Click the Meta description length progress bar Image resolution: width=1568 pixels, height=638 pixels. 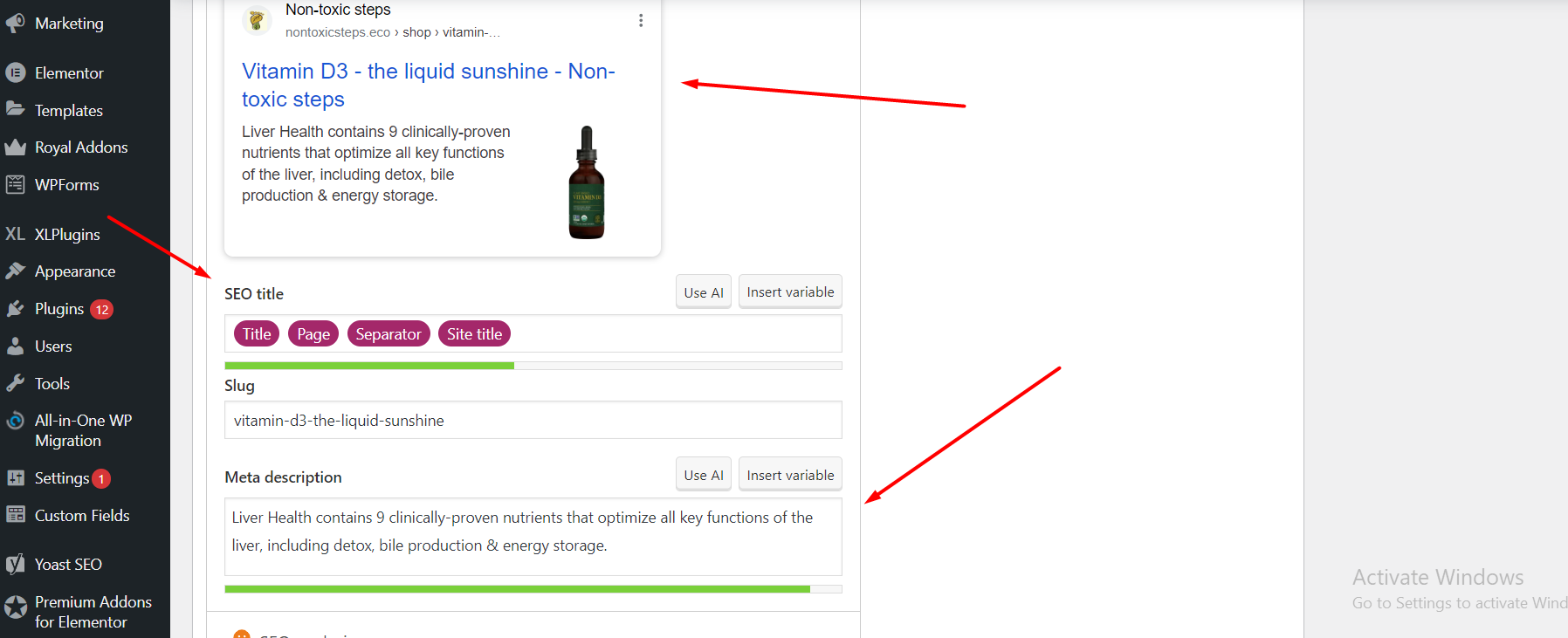coord(533,589)
